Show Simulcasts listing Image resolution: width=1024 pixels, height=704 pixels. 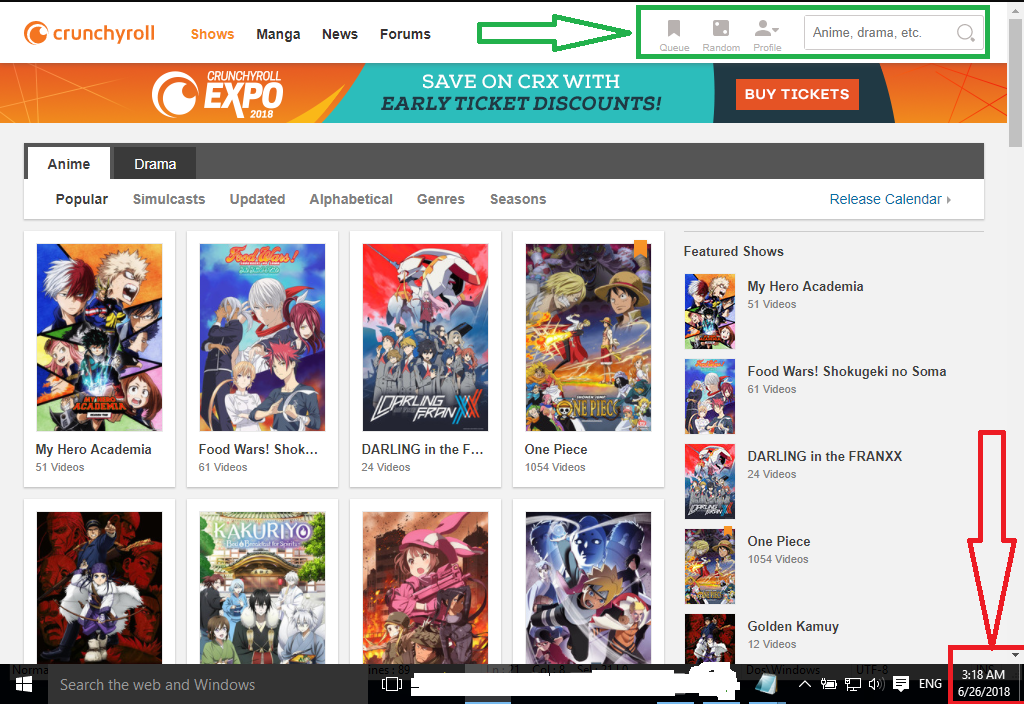pyautogui.click(x=169, y=199)
